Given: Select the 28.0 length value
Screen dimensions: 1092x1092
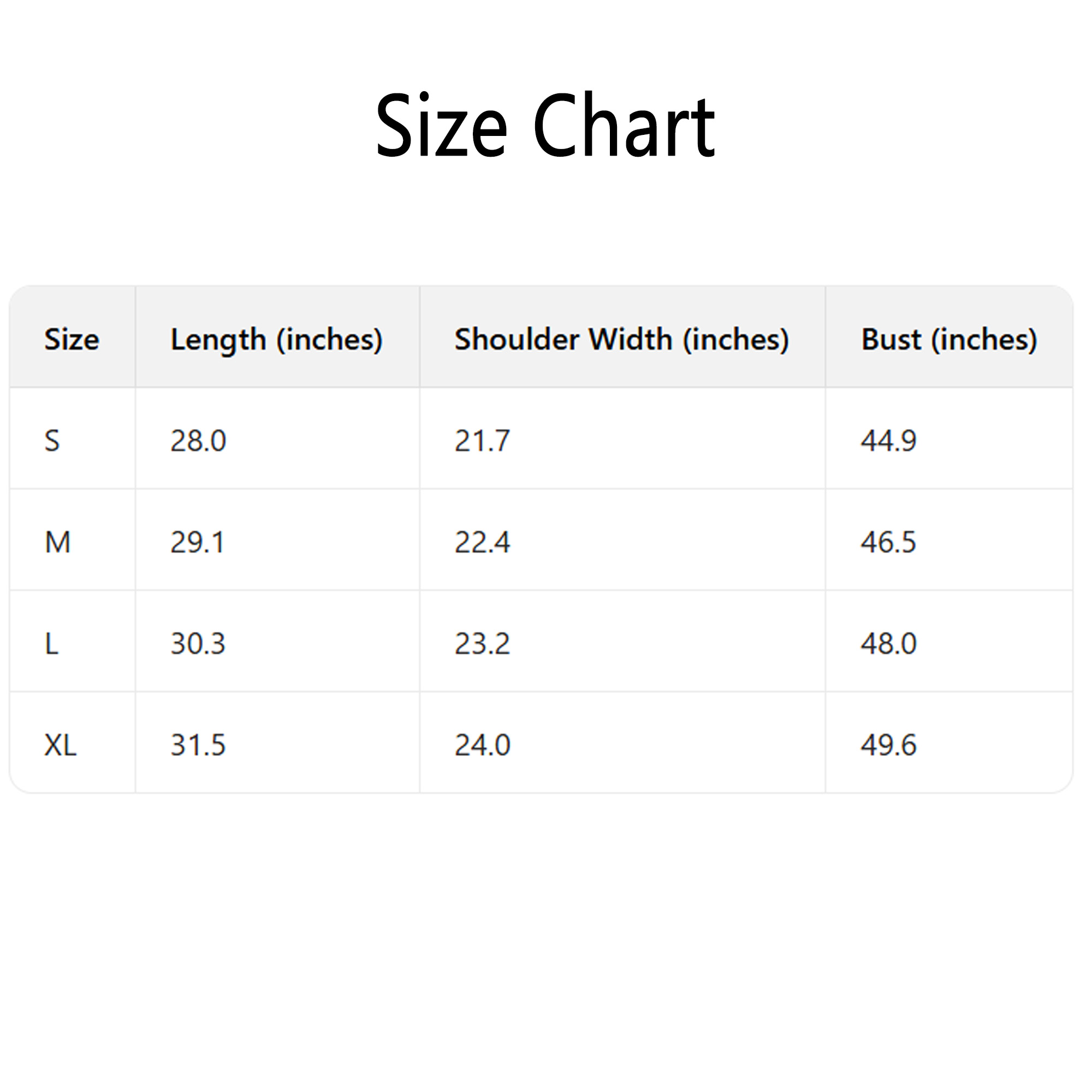Looking at the screenshot, I should pos(198,441).
